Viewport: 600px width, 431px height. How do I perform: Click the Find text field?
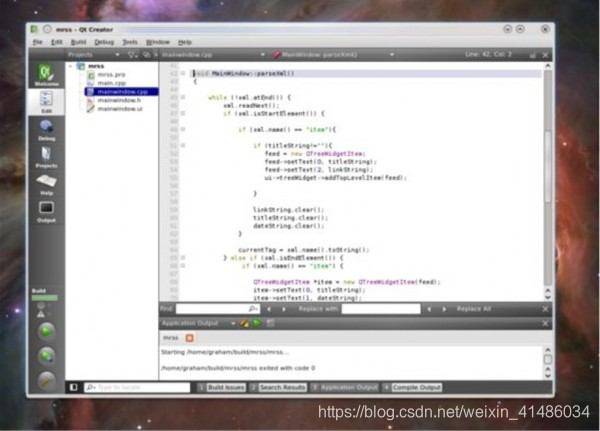coord(217,309)
